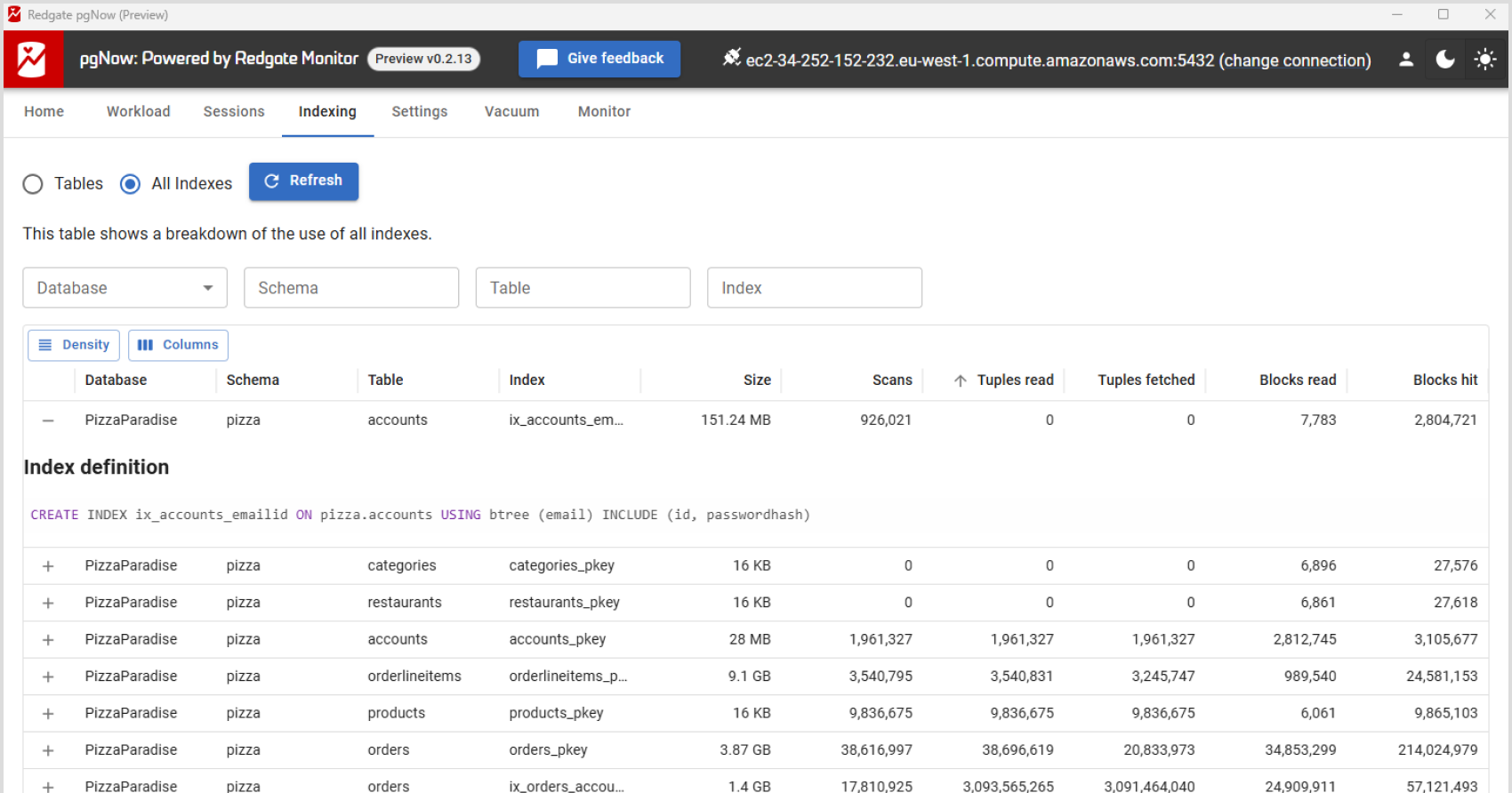The image size is (1512, 793).
Task: Click the restaurants table cell
Action: pyautogui.click(x=405, y=602)
